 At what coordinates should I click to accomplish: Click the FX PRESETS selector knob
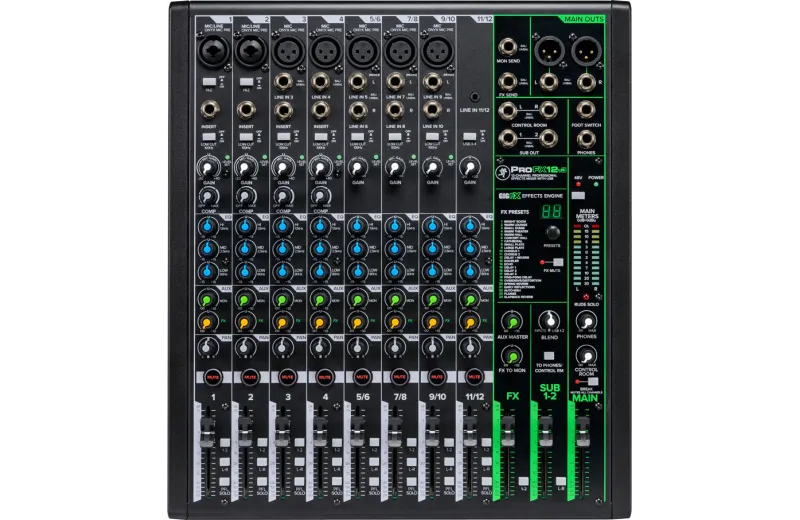pos(552,233)
